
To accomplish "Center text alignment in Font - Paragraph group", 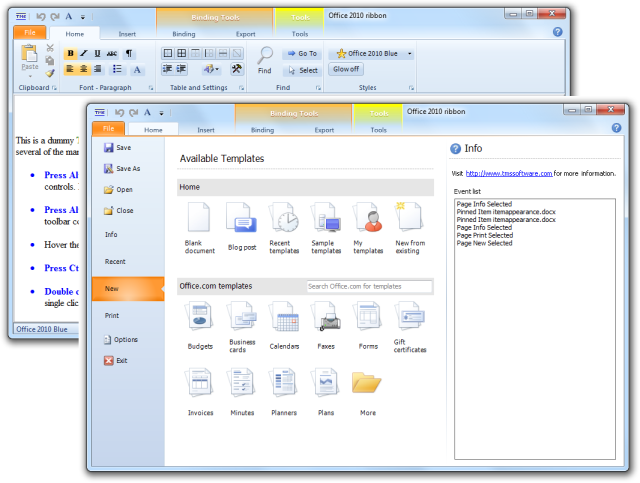I will point(84,69).
